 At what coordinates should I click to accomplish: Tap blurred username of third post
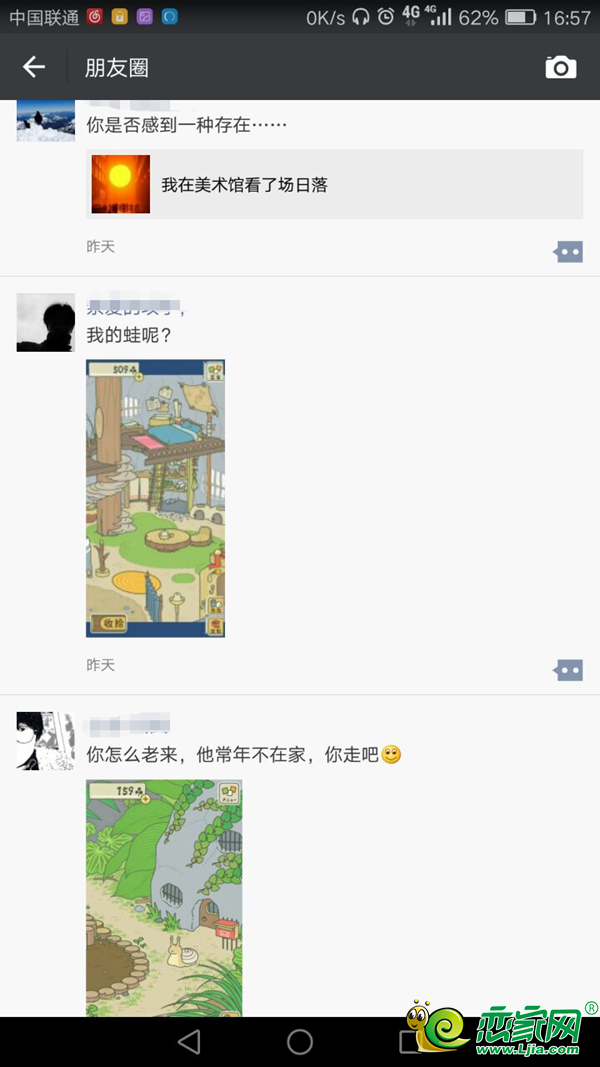point(128,725)
